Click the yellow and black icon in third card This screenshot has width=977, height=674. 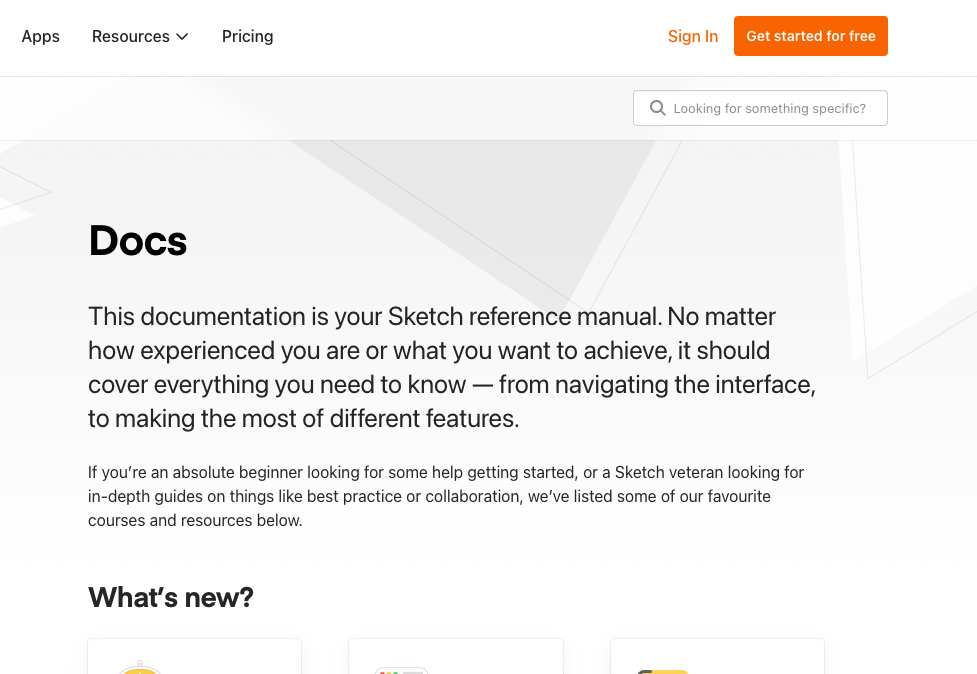[x=662, y=670]
